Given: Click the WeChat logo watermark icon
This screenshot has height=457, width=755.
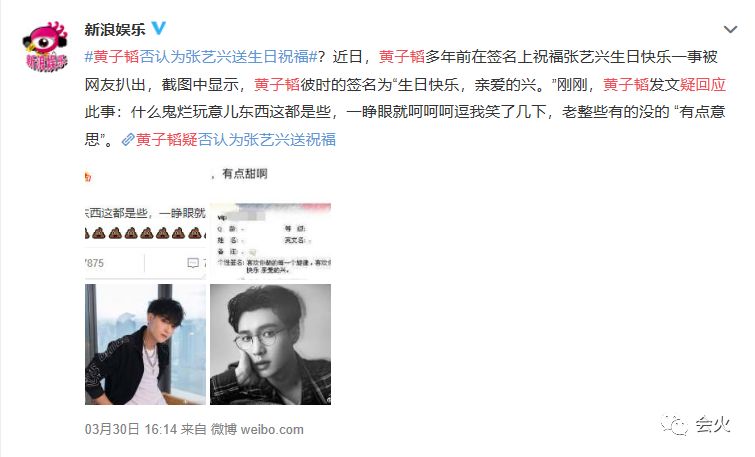Looking at the screenshot, I should (675, 425).
